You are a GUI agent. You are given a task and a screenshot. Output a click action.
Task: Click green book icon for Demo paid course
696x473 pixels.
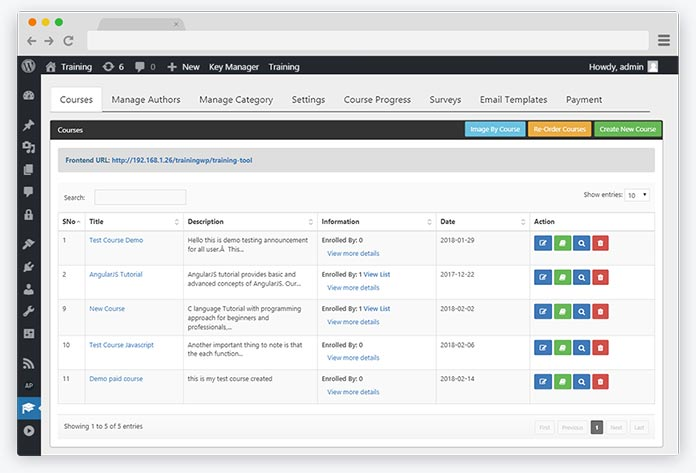[x=562, y=382]
